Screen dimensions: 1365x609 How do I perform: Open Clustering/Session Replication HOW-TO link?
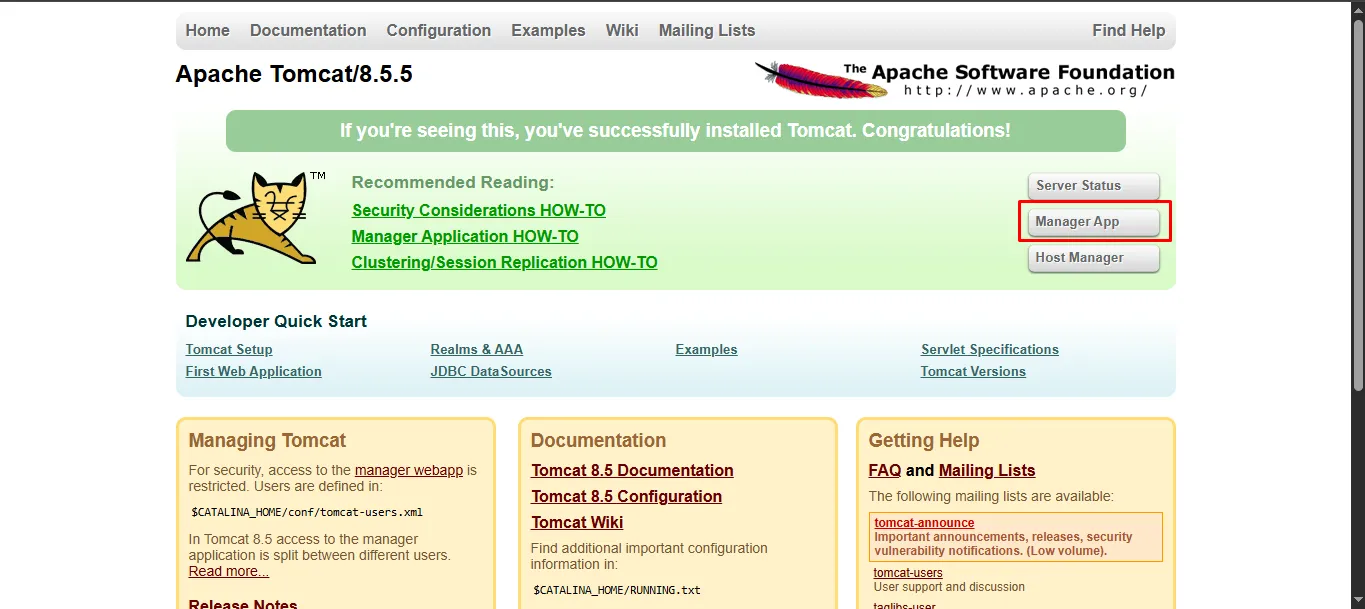click(x=504, y=262)
